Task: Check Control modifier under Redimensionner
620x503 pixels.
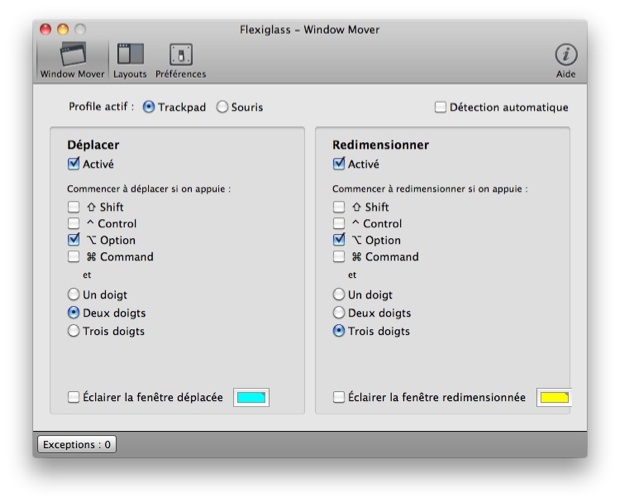Action: coord(339,223)
